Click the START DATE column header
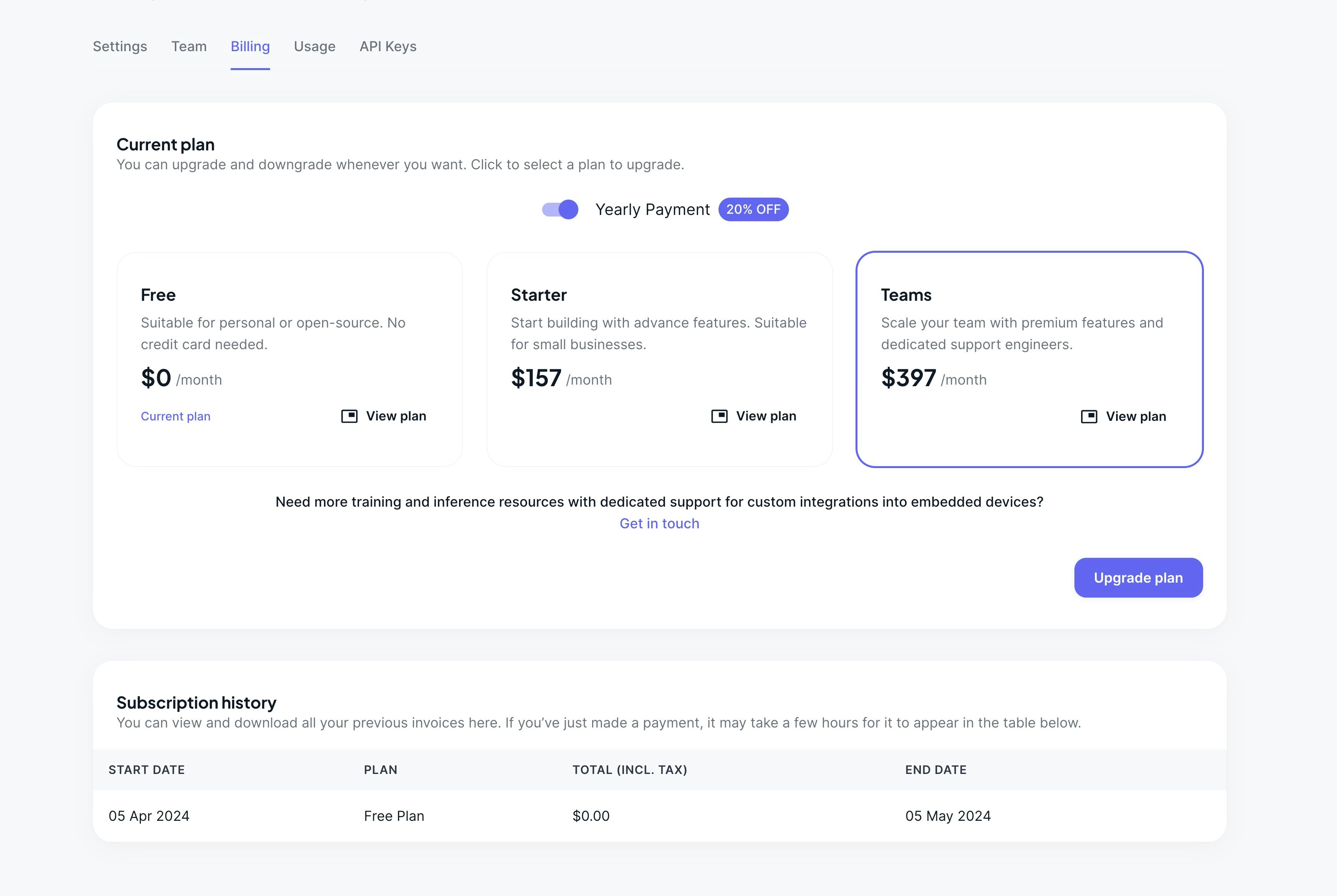 tap(147, 770)
